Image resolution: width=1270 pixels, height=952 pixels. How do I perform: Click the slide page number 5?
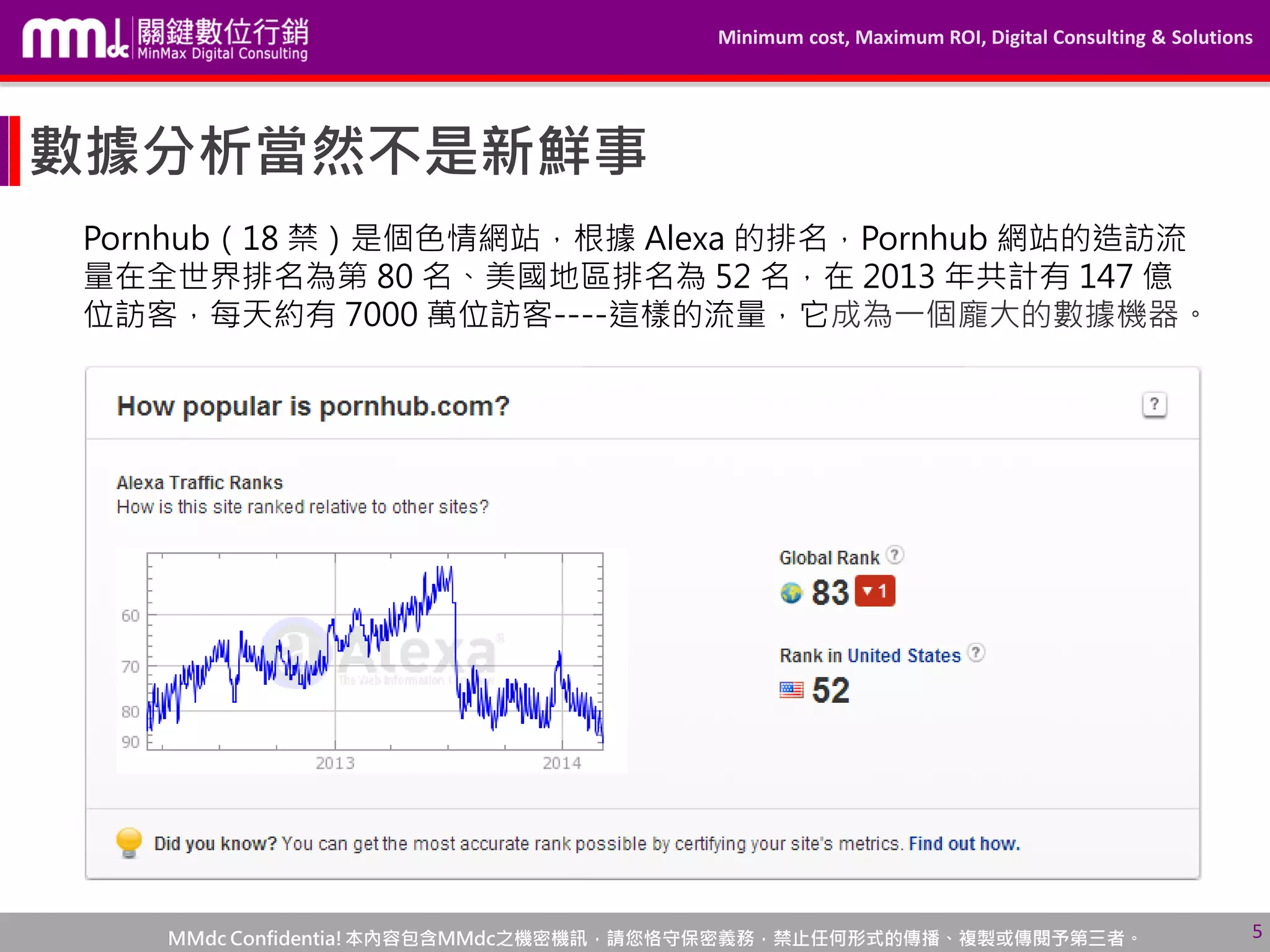point(1257,932)
